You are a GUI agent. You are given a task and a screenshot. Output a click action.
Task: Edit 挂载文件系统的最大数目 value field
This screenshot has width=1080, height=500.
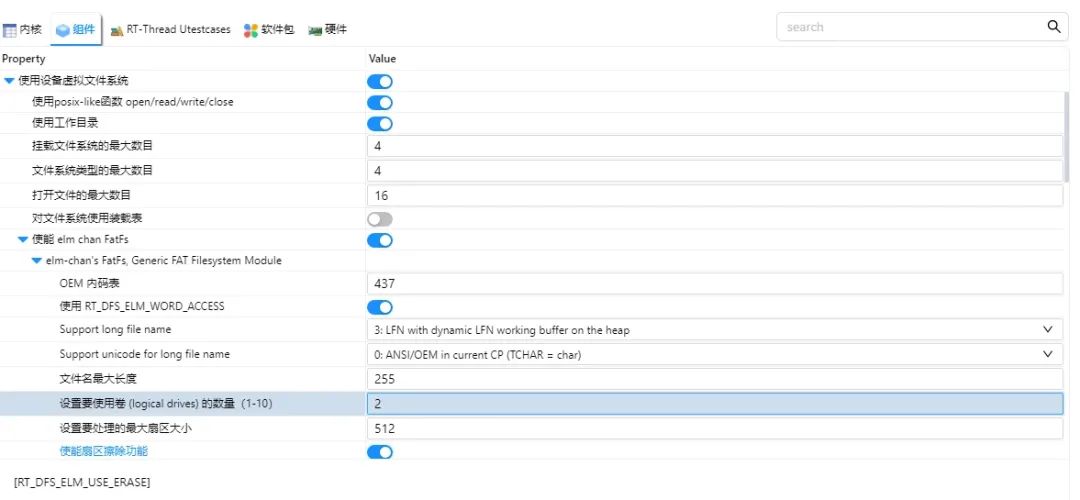(714, 146)
